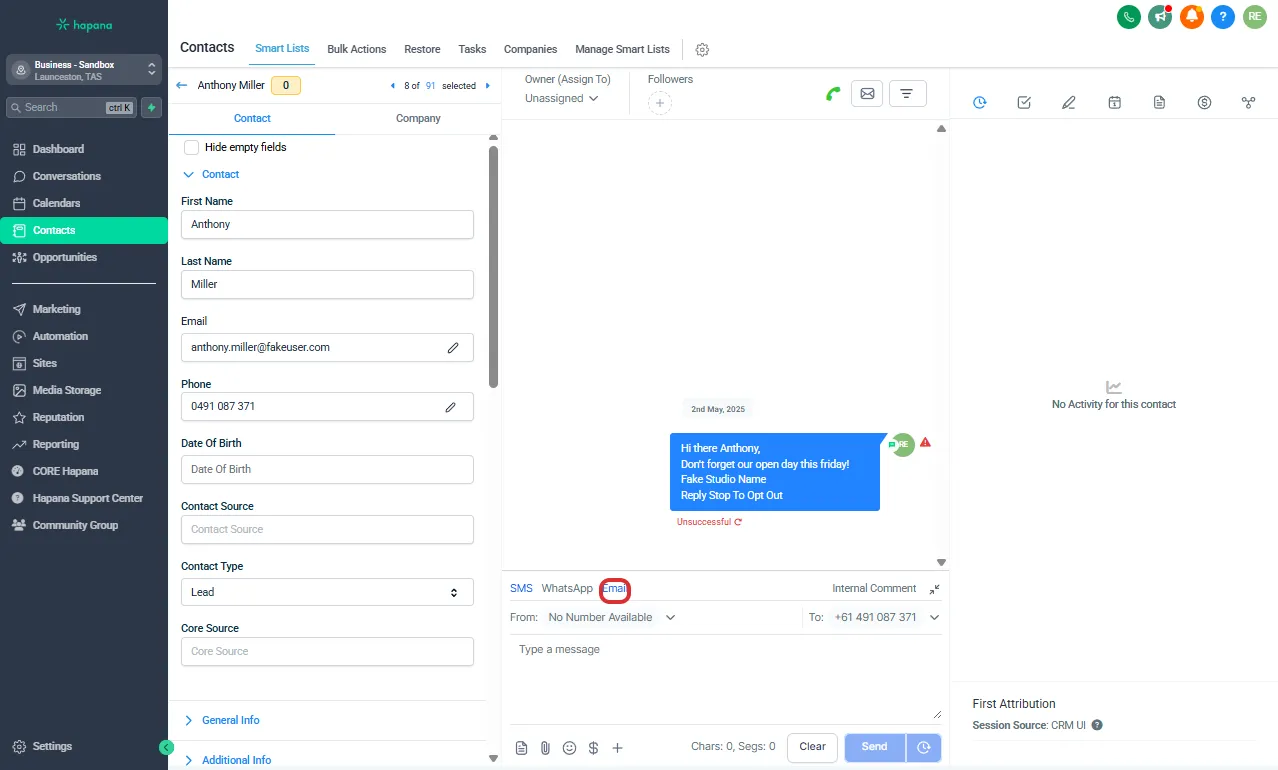Screen dimensions: 1278x770
Task: Click the conversation filter icon
Action: point(906,94)
